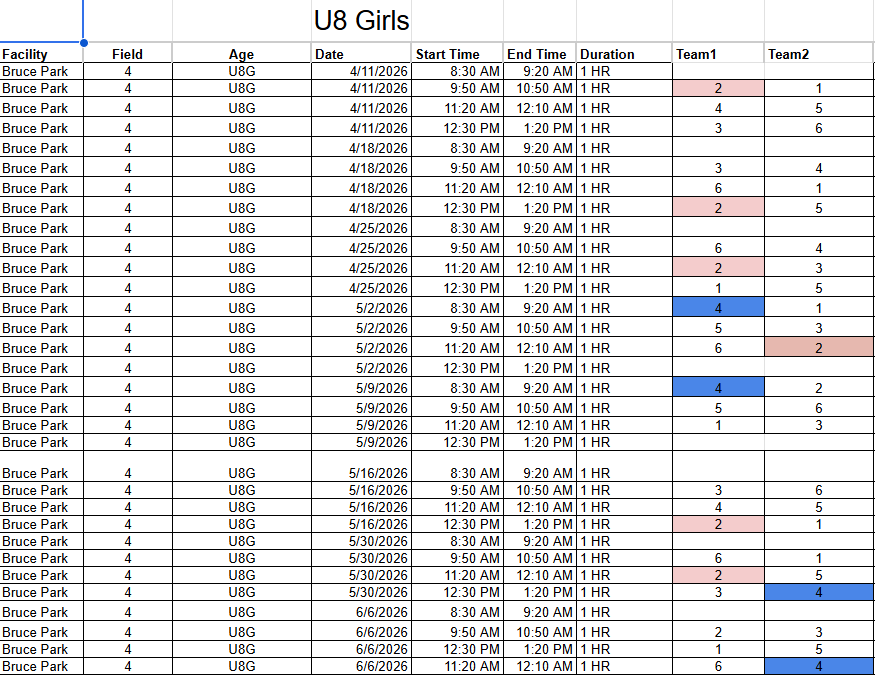Screen dimensions: 875x675
Task: Select blue Team1 cell in 5/9/2026 8:30 AM row
Action: [717, 388]
